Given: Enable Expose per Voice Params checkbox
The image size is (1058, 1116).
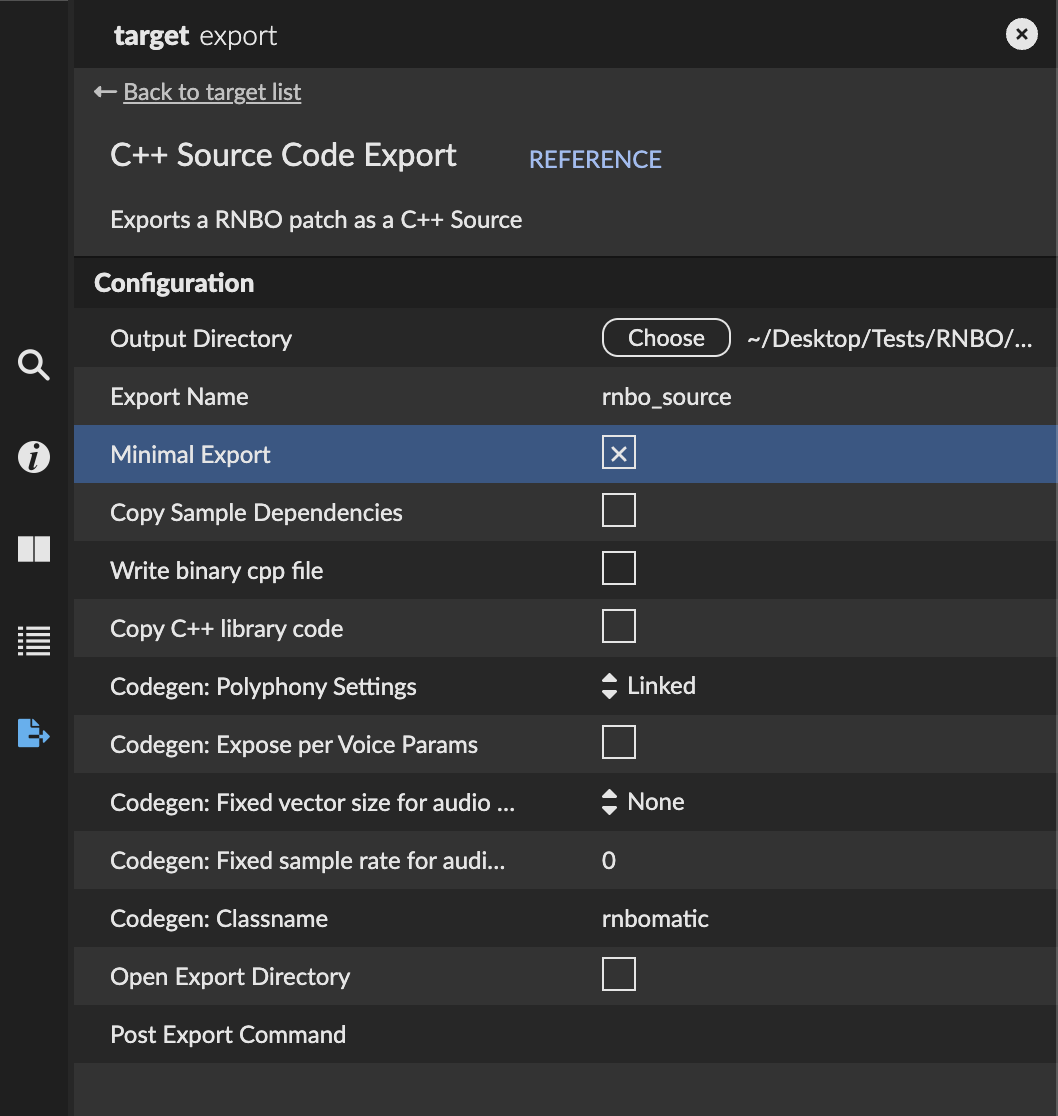Looking at the screenshot, I should 618,742.
